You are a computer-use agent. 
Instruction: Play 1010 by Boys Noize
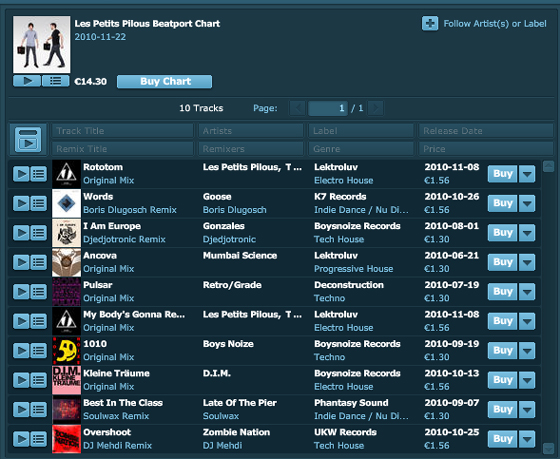(x=21, y=351)
